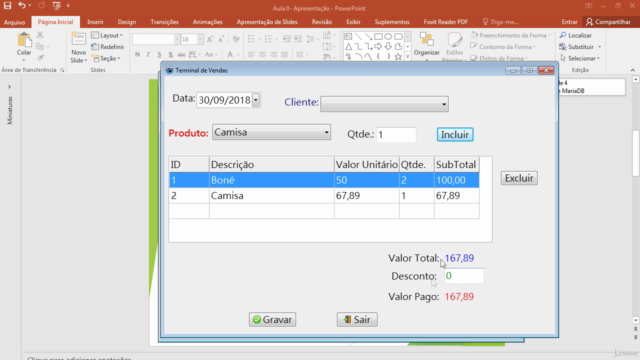Open the Cliente combo box
Screen dimensions: 640x360
pyautogui.click(x=384, y=104)
